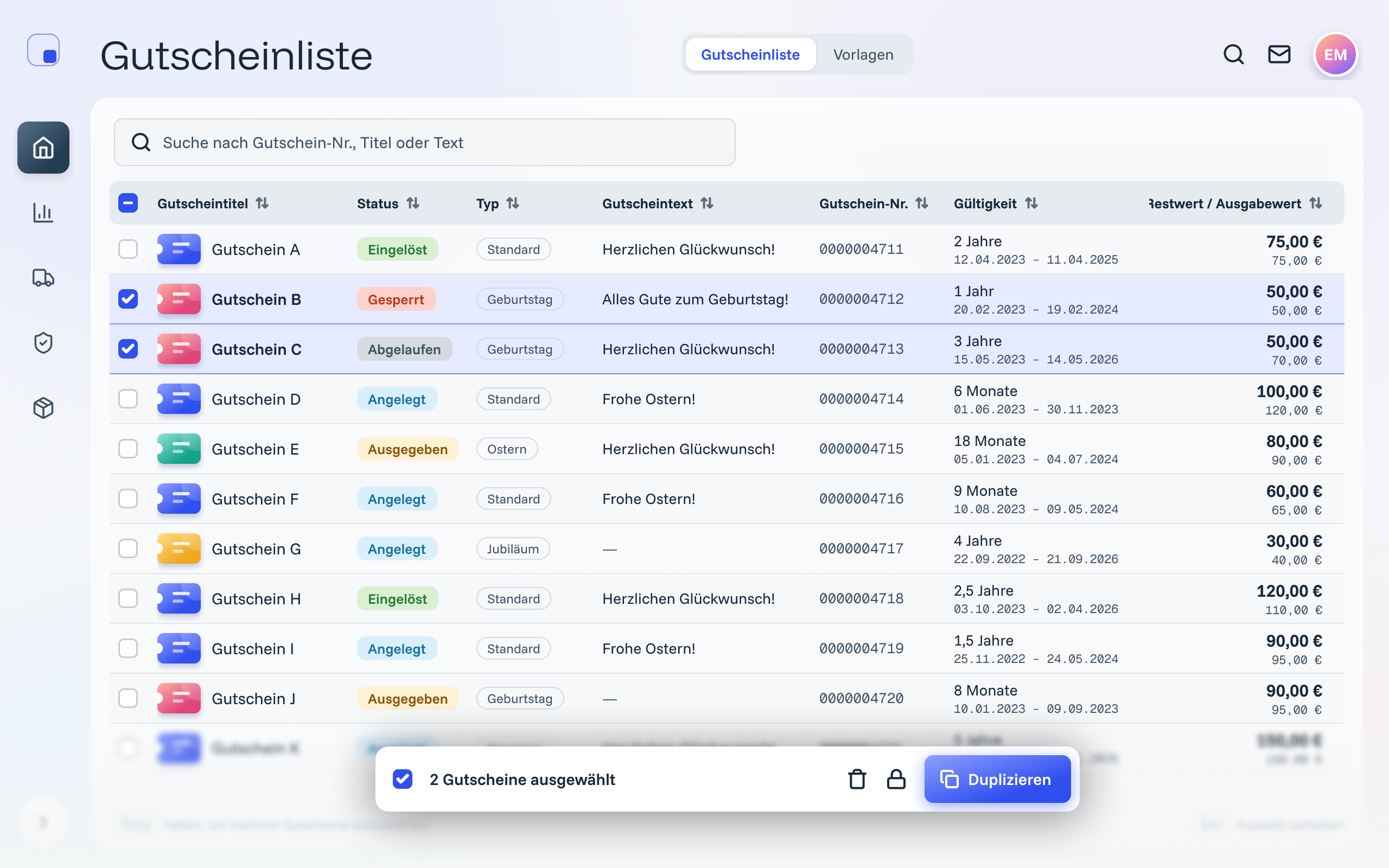Open the home dashboard sidebar icon
Screen dimensions: 1389x868
click(x=43, y=148)
